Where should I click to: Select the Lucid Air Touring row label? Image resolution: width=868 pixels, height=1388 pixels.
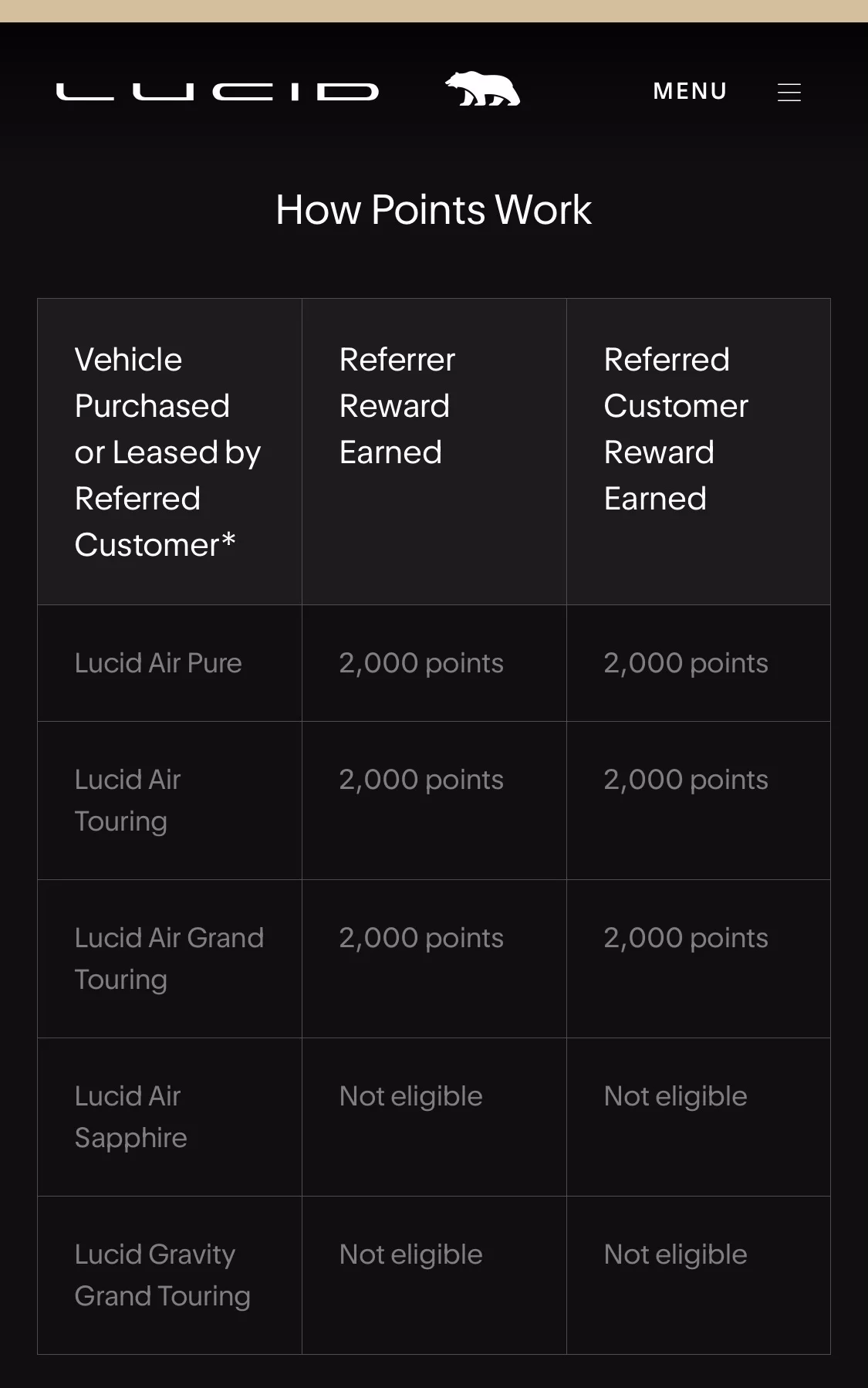click(x=128, y=801)
